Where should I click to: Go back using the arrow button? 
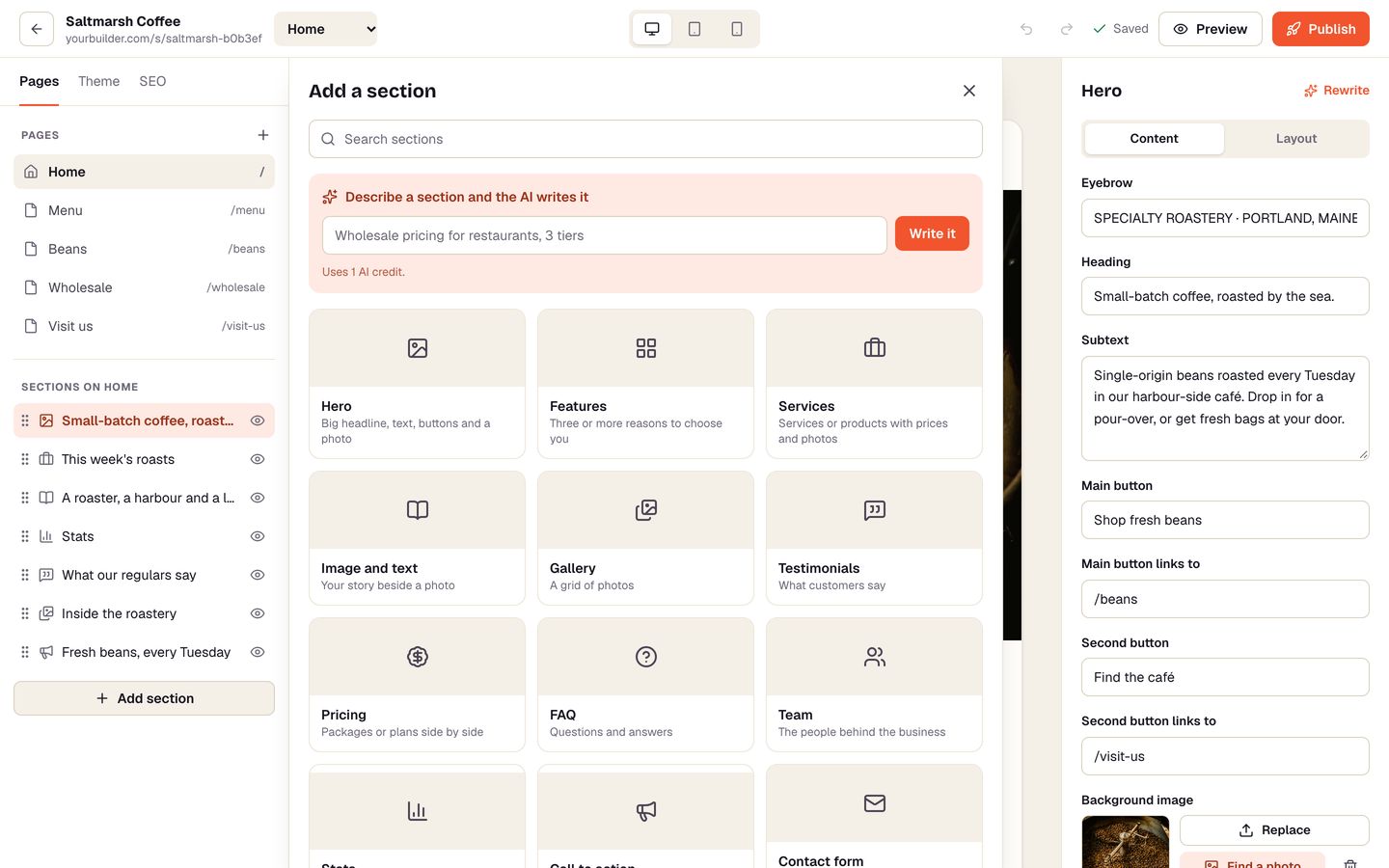click(x=36, y=29)
